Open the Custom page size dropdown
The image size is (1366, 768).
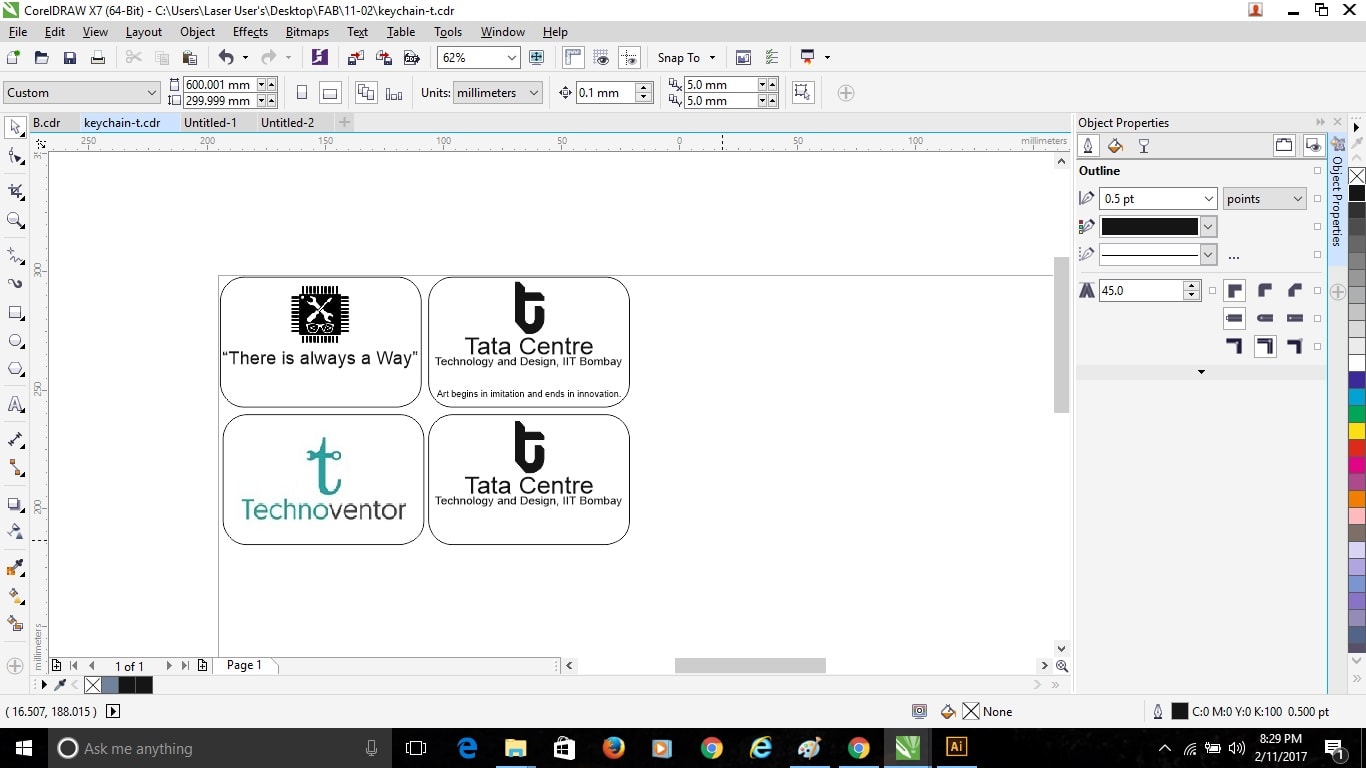(152, 93)
